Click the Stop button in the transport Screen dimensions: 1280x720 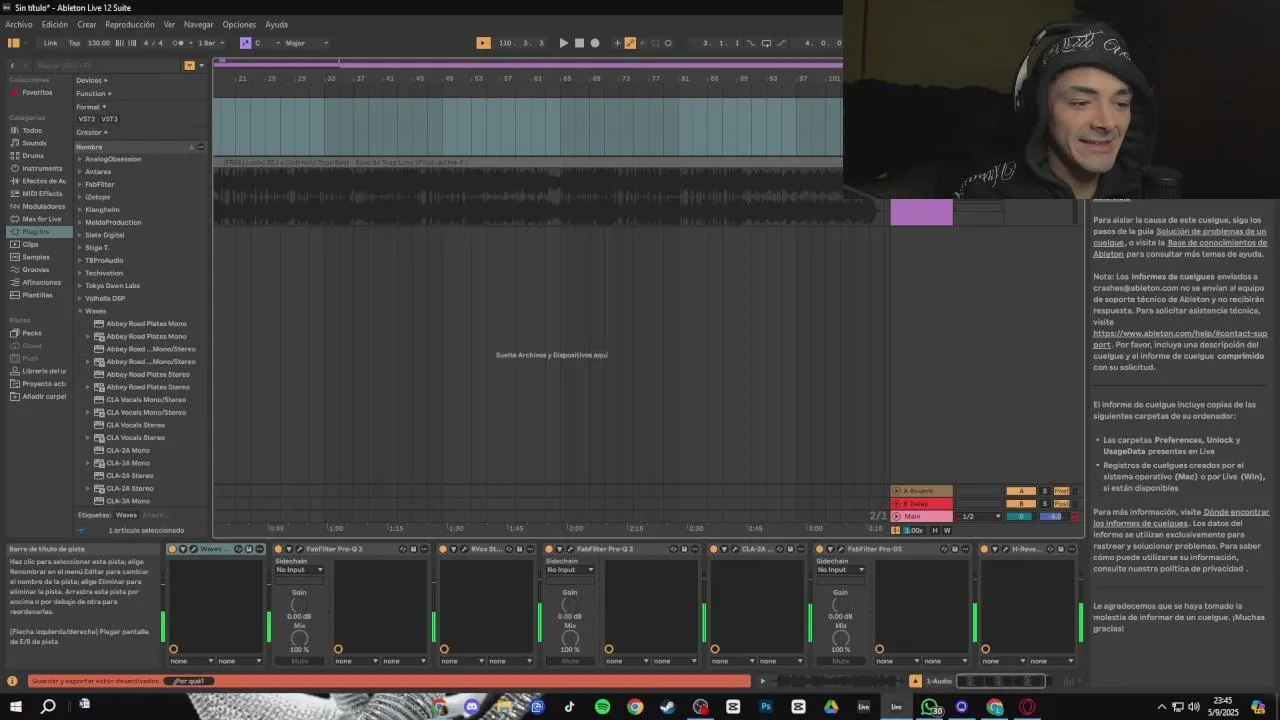[579, 43]
